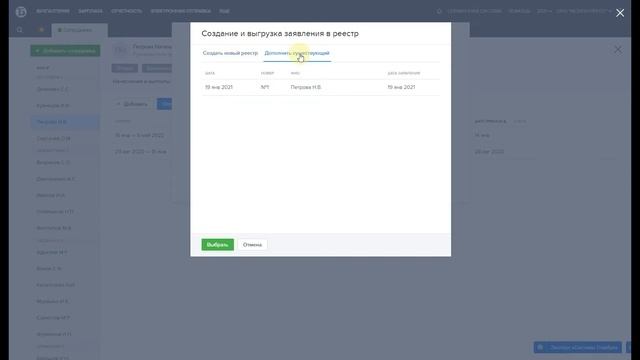
Task: Click the номер column header
Action: (x=267, y=73)
